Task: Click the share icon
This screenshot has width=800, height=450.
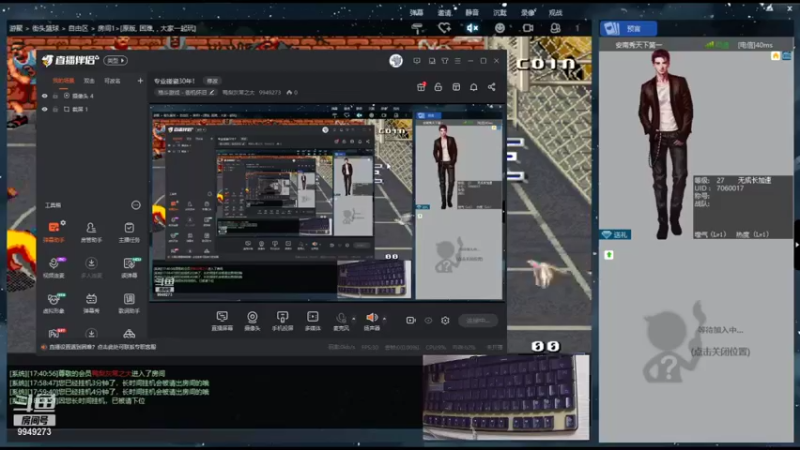Action: pos(491,87)
